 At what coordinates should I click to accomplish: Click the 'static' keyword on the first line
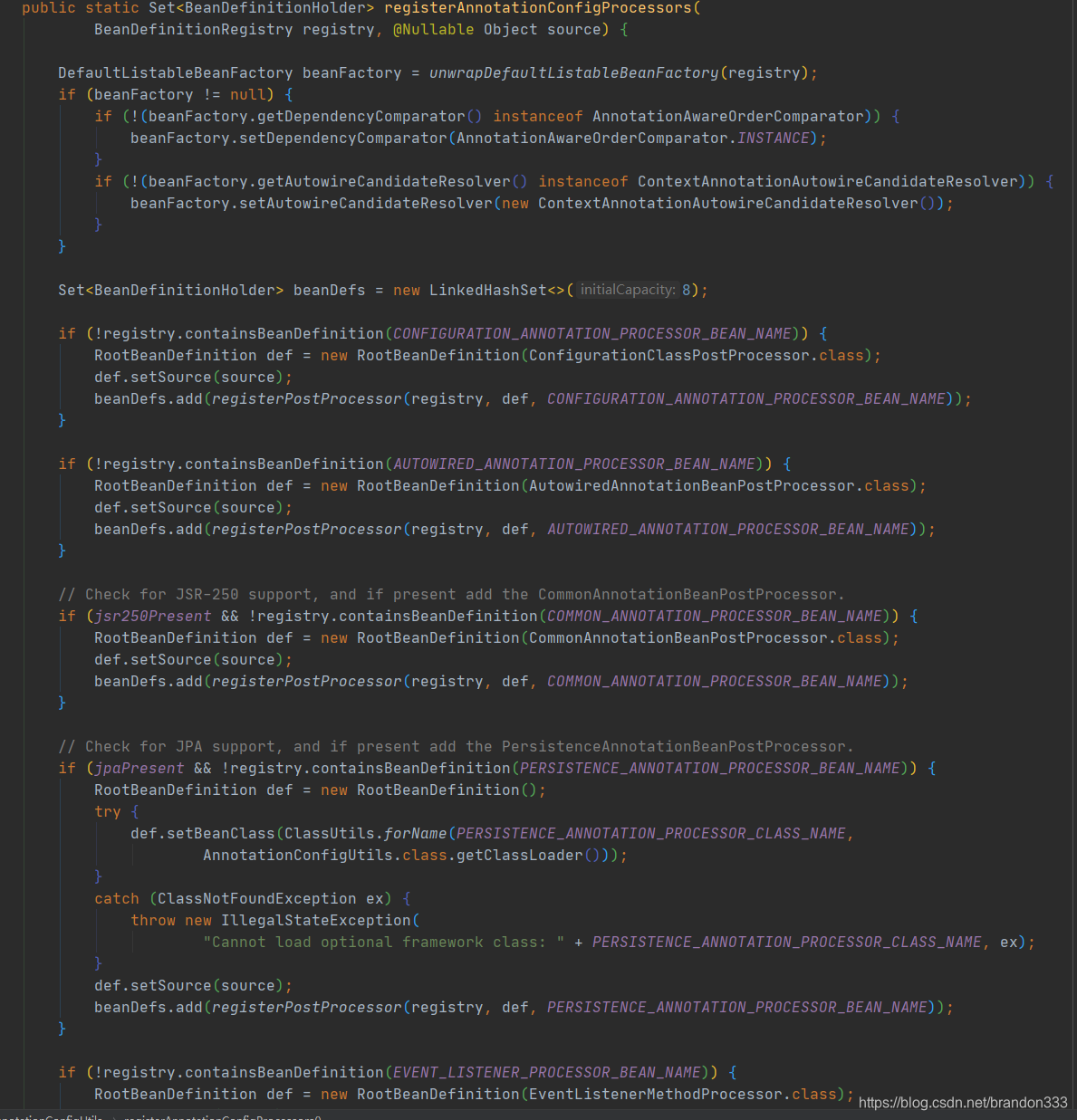click(x=112, y=8)
